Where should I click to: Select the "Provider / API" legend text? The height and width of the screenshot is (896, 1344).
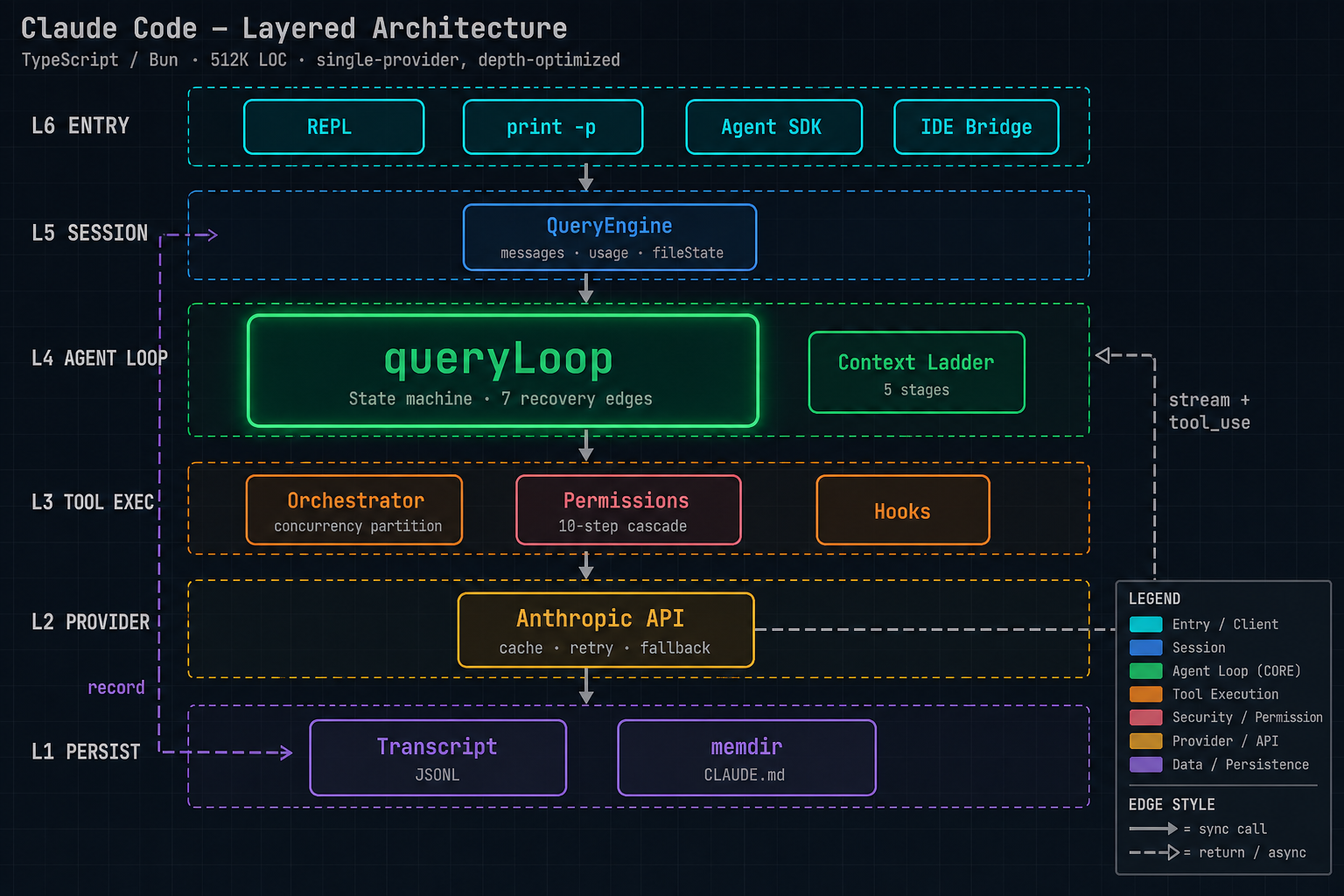[x=1225, y=741]
